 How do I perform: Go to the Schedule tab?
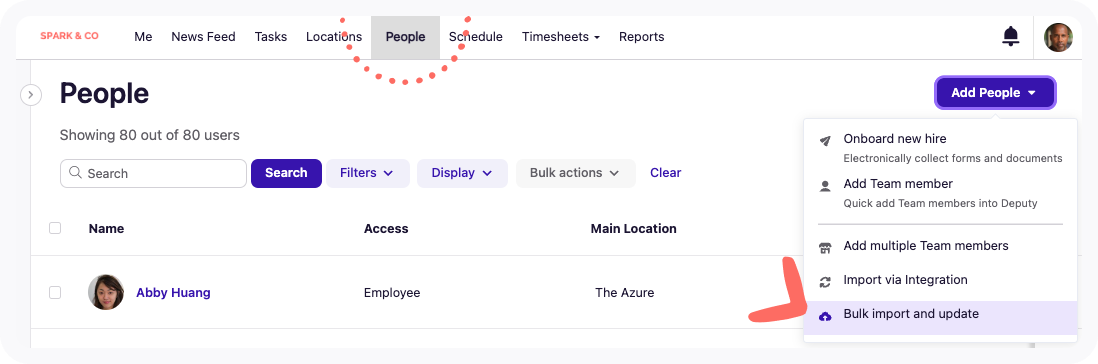click(x=475, y=37)
